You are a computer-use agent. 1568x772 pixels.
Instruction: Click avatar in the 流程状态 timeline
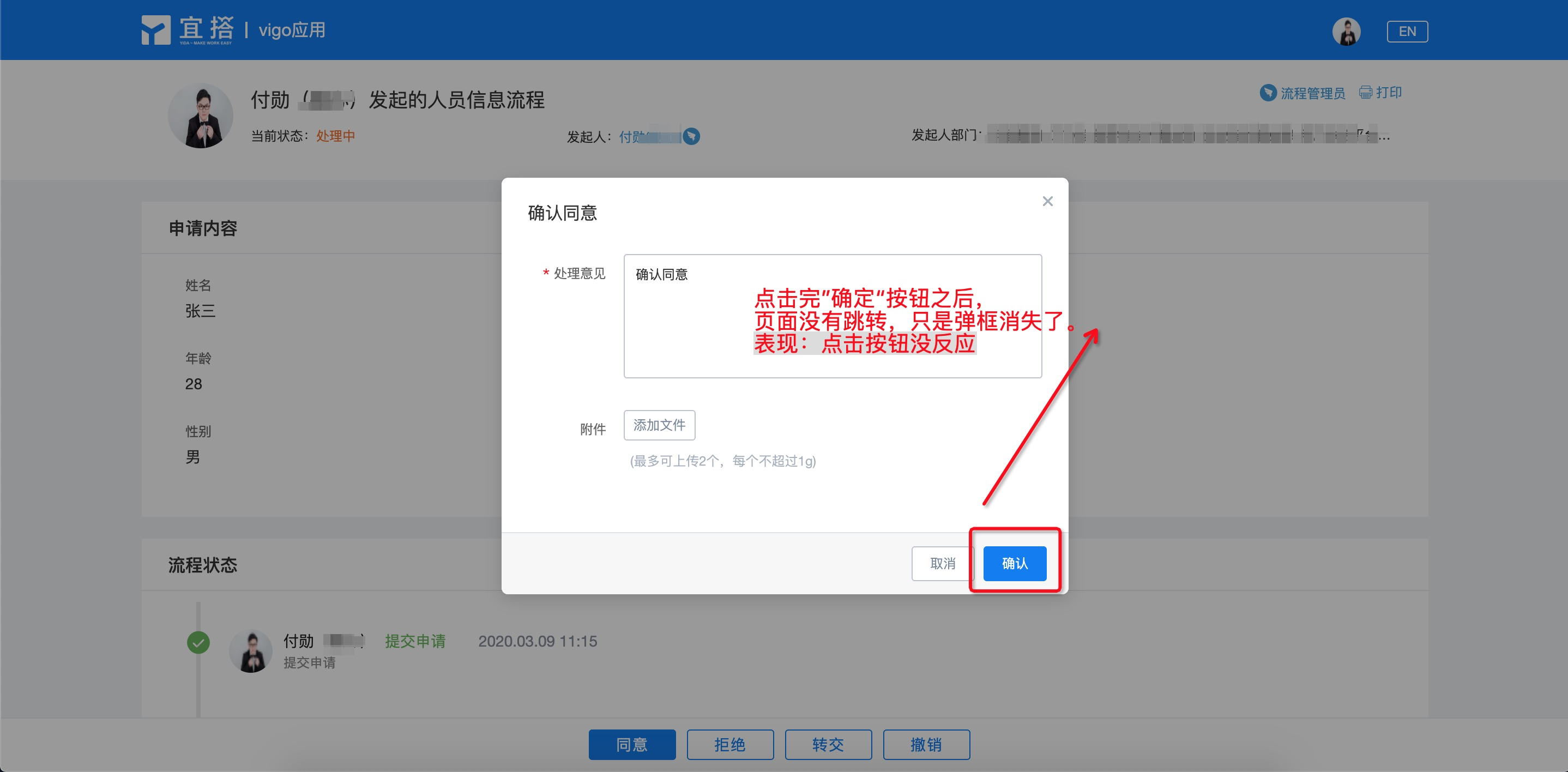pos(250,651)
